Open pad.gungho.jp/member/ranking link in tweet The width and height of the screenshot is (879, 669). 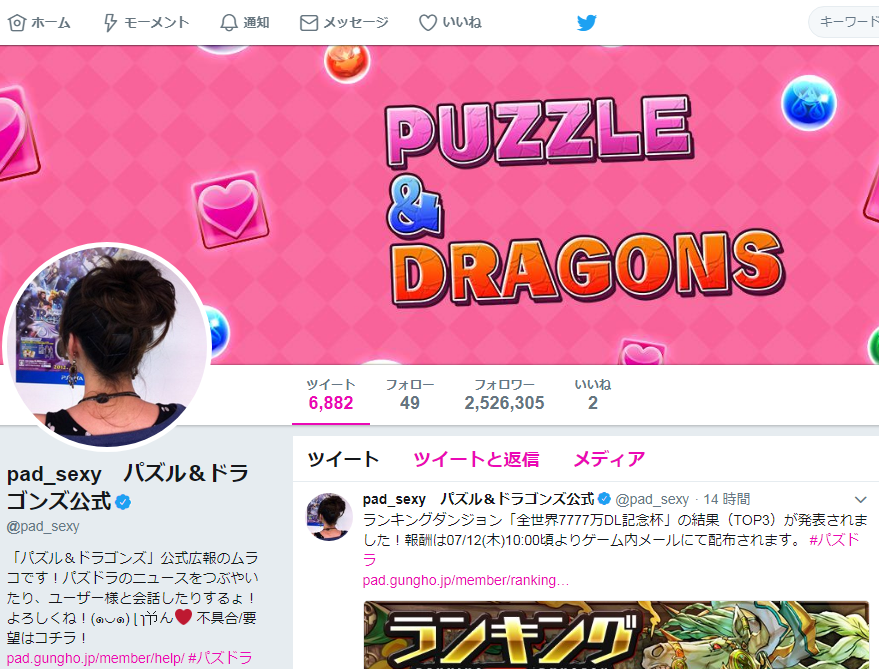click(x=466, y=580)
